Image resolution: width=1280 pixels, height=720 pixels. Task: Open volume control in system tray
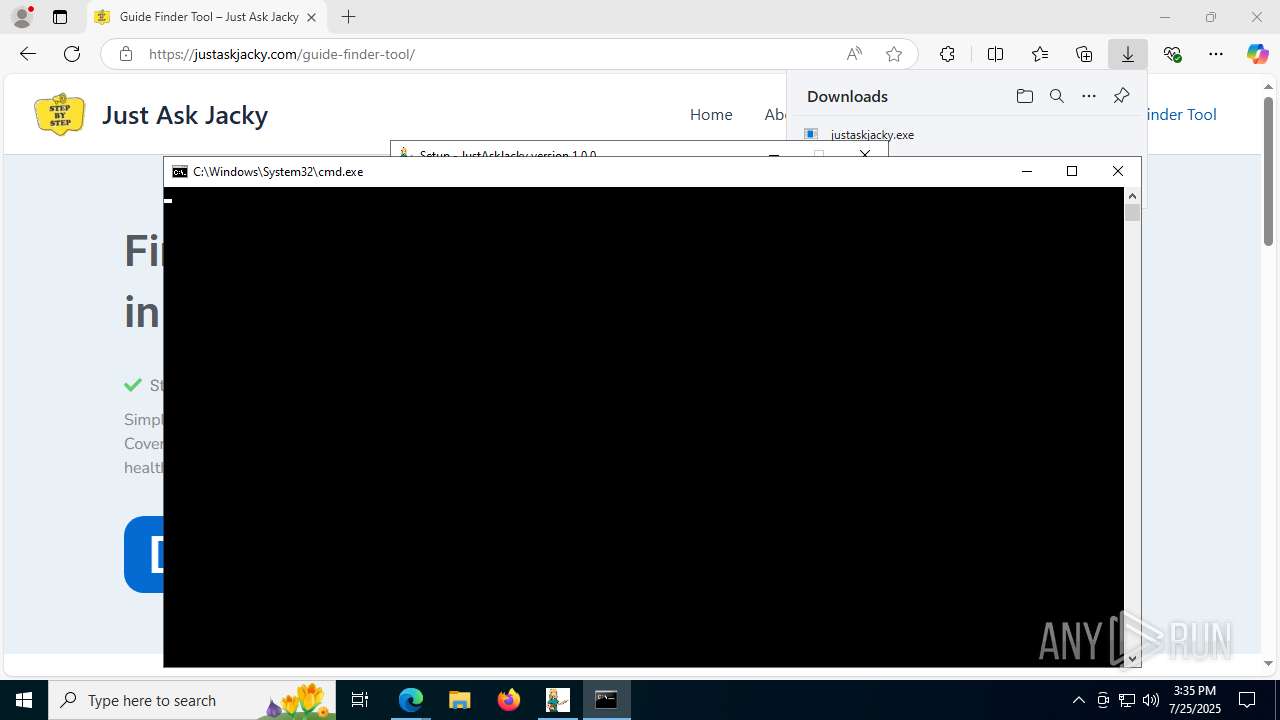tap(1150, 700)
